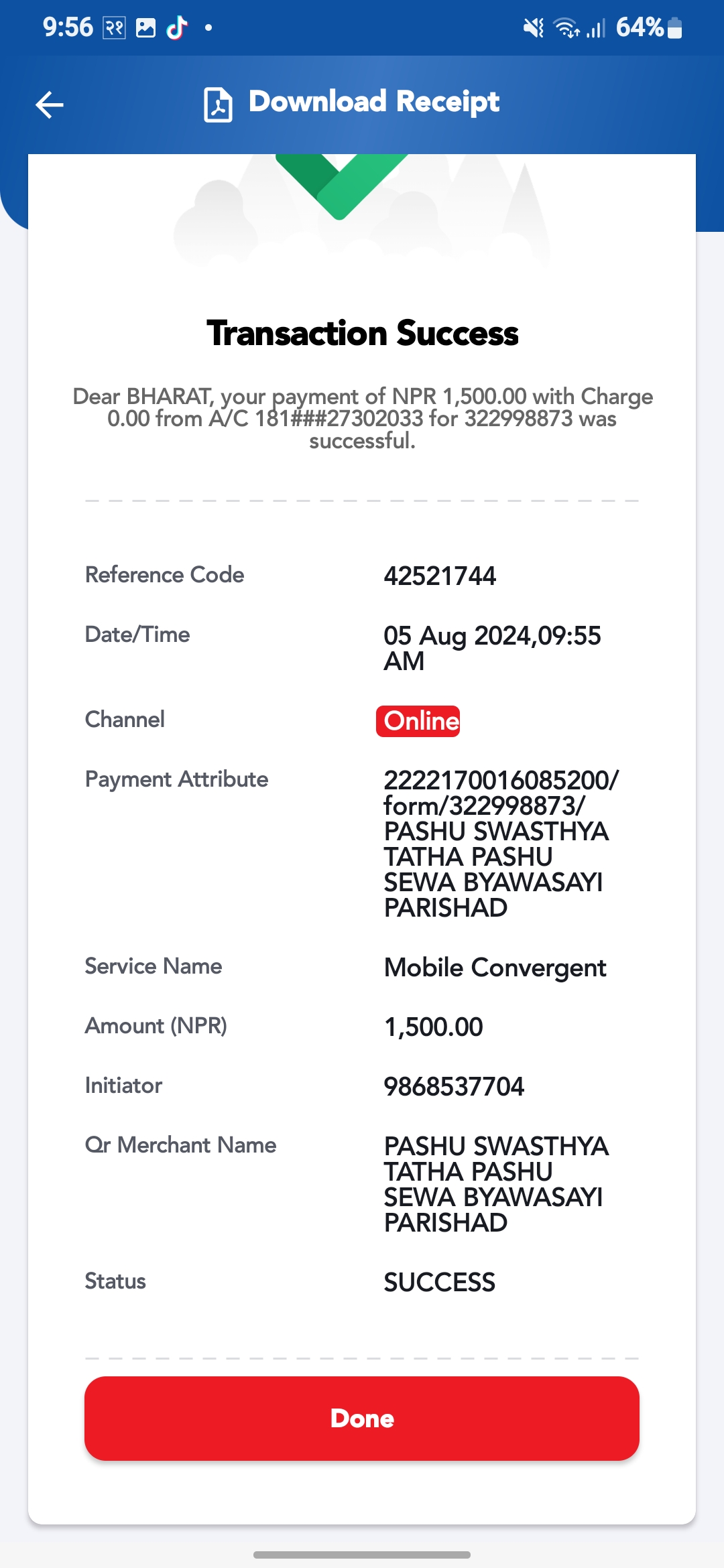This screenshot has height=1568, width=724.
Task: Tap the Amount value 1,500.00
Action: click(x=433, y=1027)
